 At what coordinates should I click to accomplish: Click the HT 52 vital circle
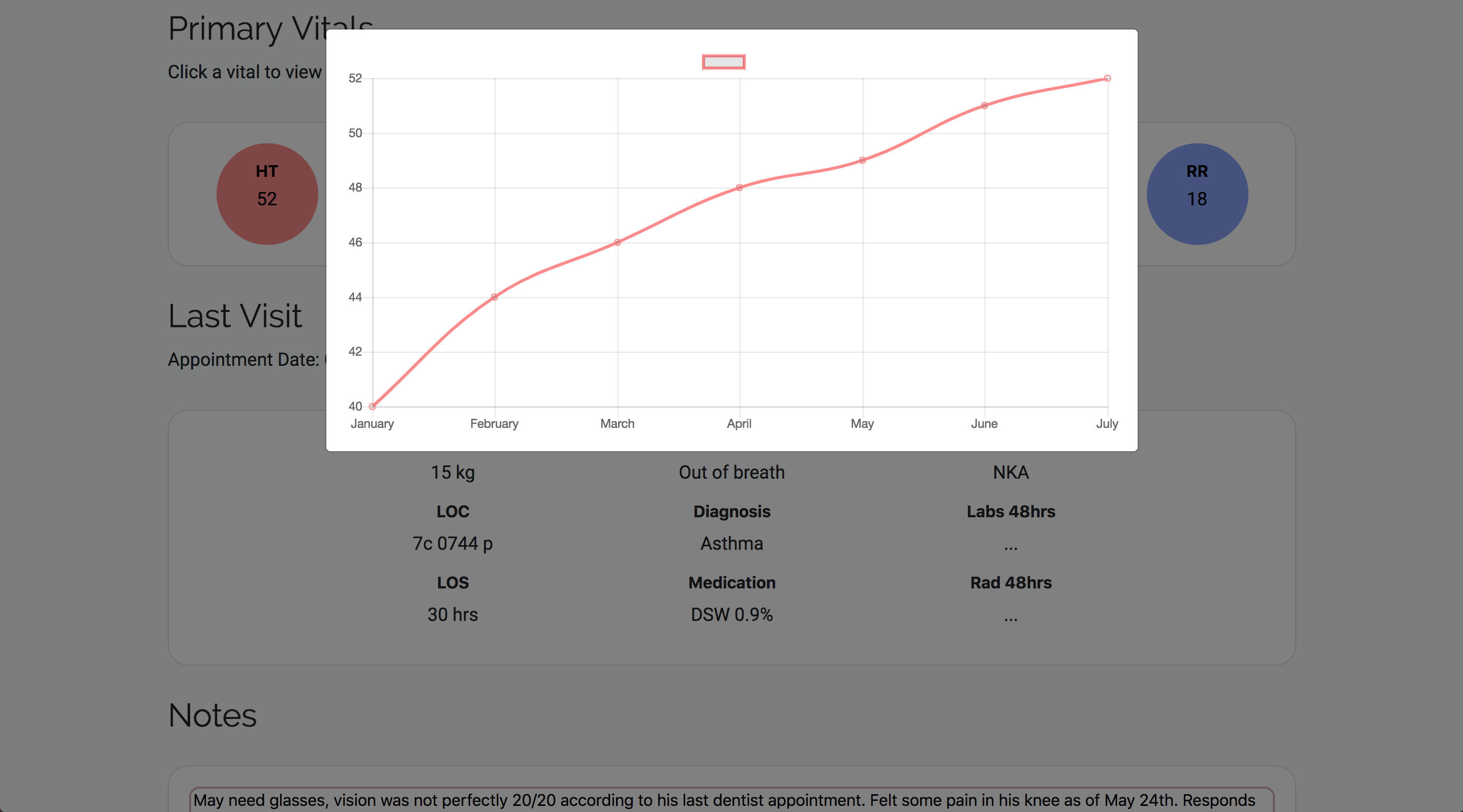(267, 194)
